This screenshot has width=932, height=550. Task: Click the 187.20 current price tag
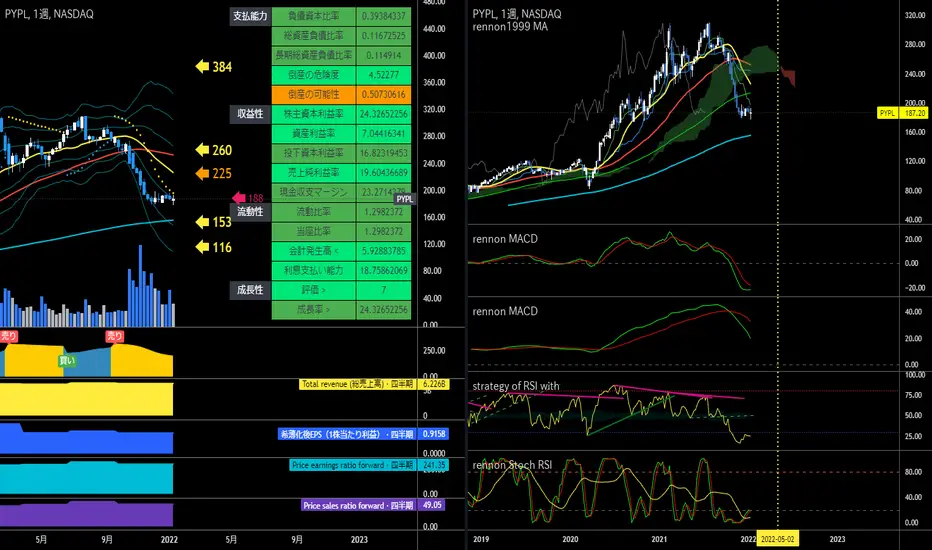(x=915, y=113)
